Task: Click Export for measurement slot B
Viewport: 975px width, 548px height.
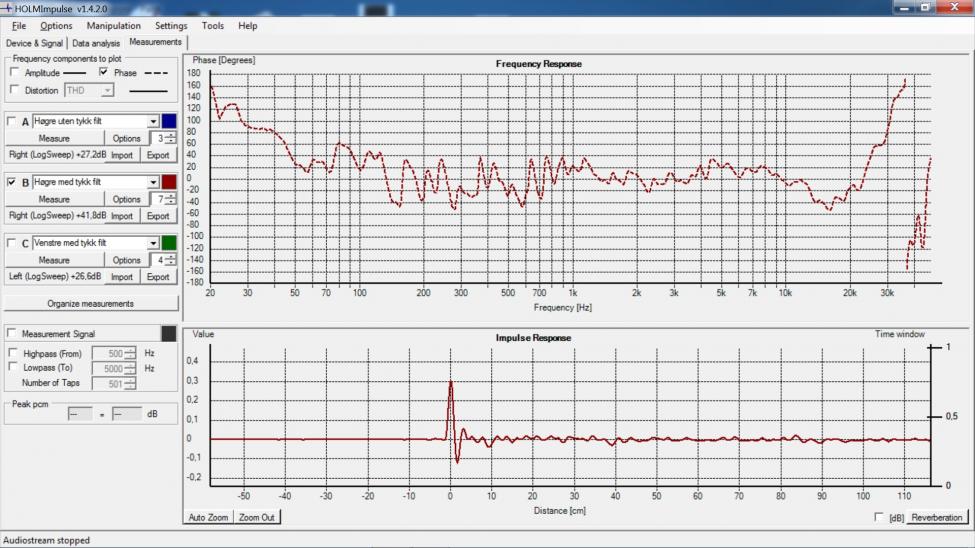Action: [x=158, y=216]
